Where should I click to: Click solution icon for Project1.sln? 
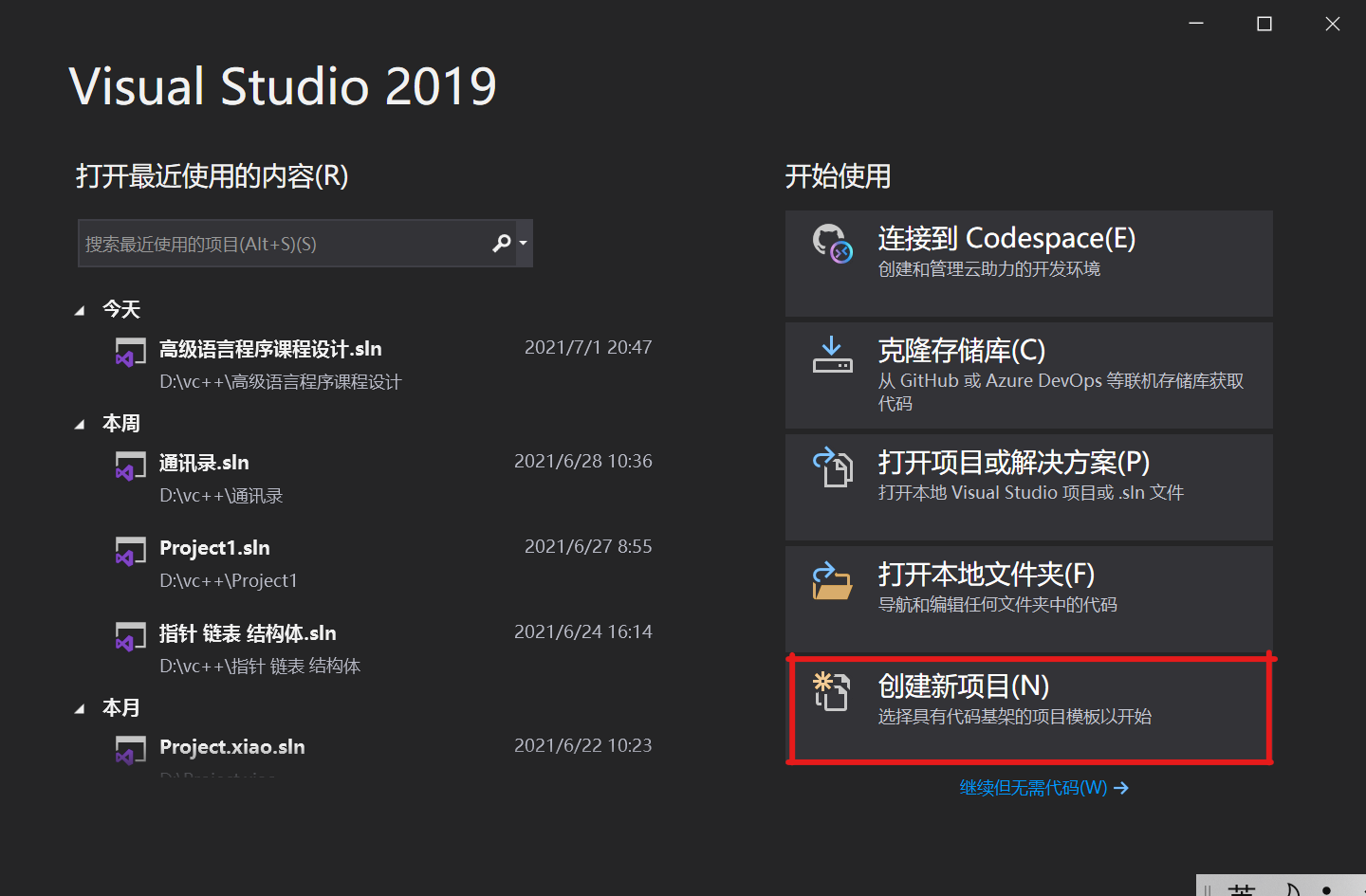pyautogui.click(x=130, y=551)
